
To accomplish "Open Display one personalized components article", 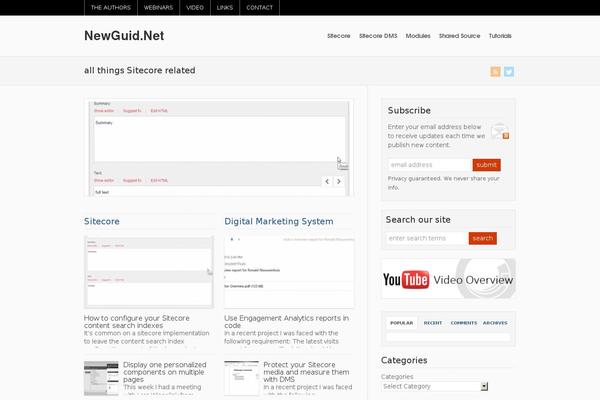I will tap(165, 372).
